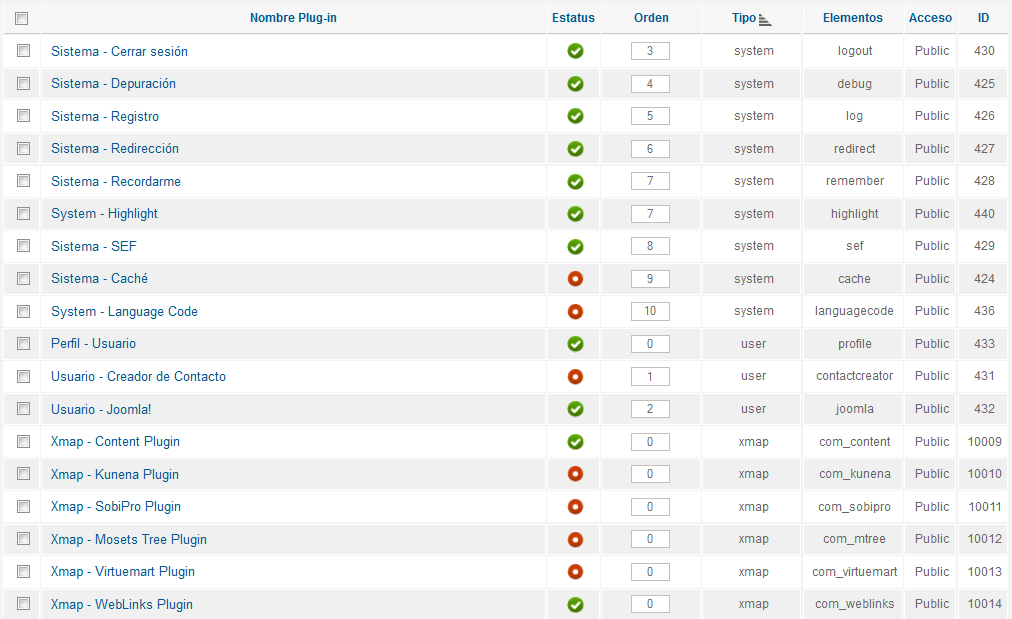Click order field showing 3 for logout

[650, 51]
